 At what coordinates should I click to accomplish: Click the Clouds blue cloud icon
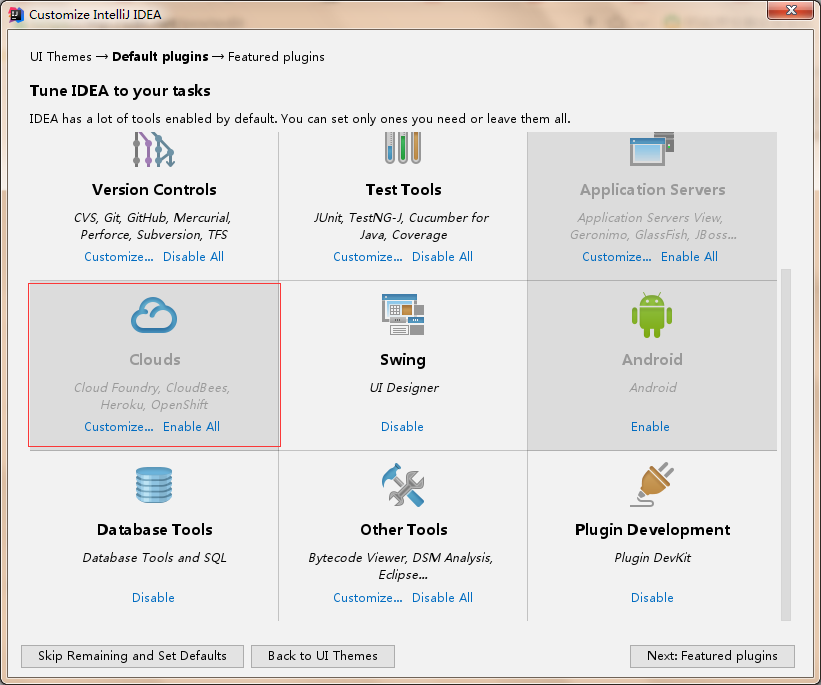click(154, 315)
